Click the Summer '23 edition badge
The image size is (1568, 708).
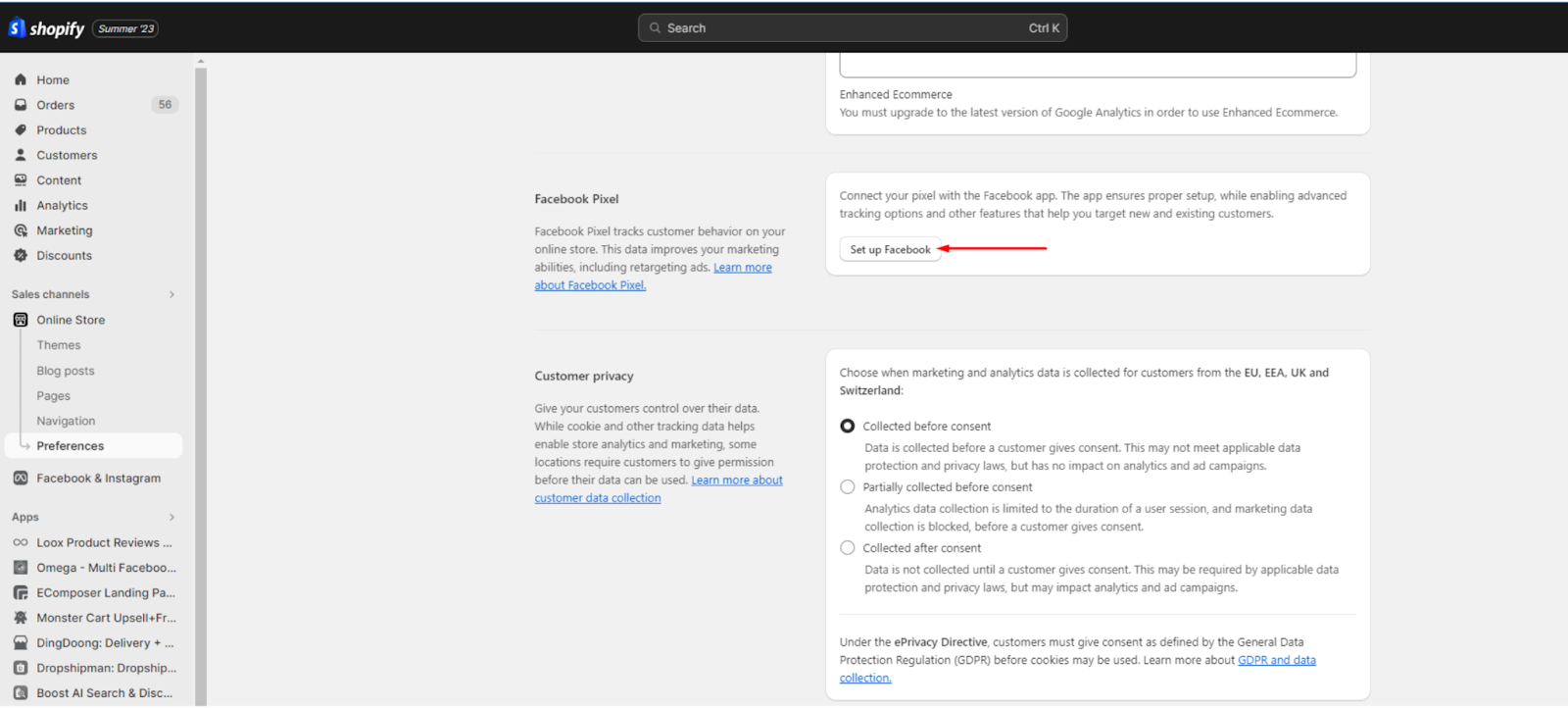(x=125, y=28)
